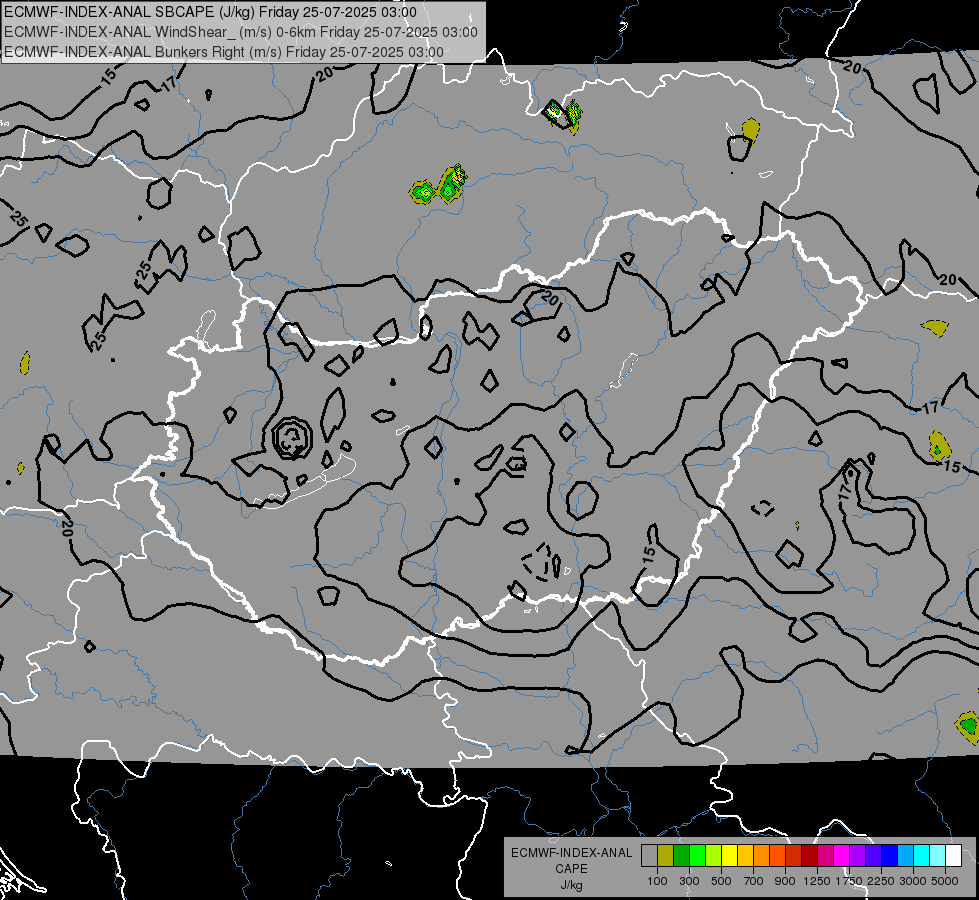Select the dark red legend swatch
The image size is (979, 900).
pyautogui.click(x=810, y=856)
